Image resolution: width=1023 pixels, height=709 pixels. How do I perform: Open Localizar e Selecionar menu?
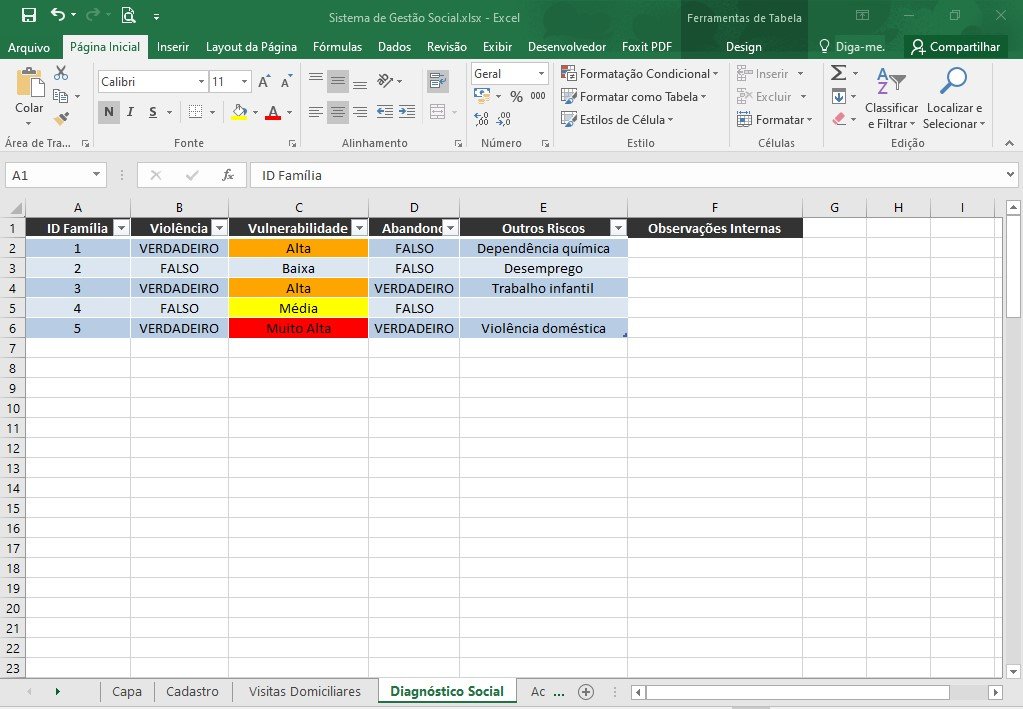954,98
